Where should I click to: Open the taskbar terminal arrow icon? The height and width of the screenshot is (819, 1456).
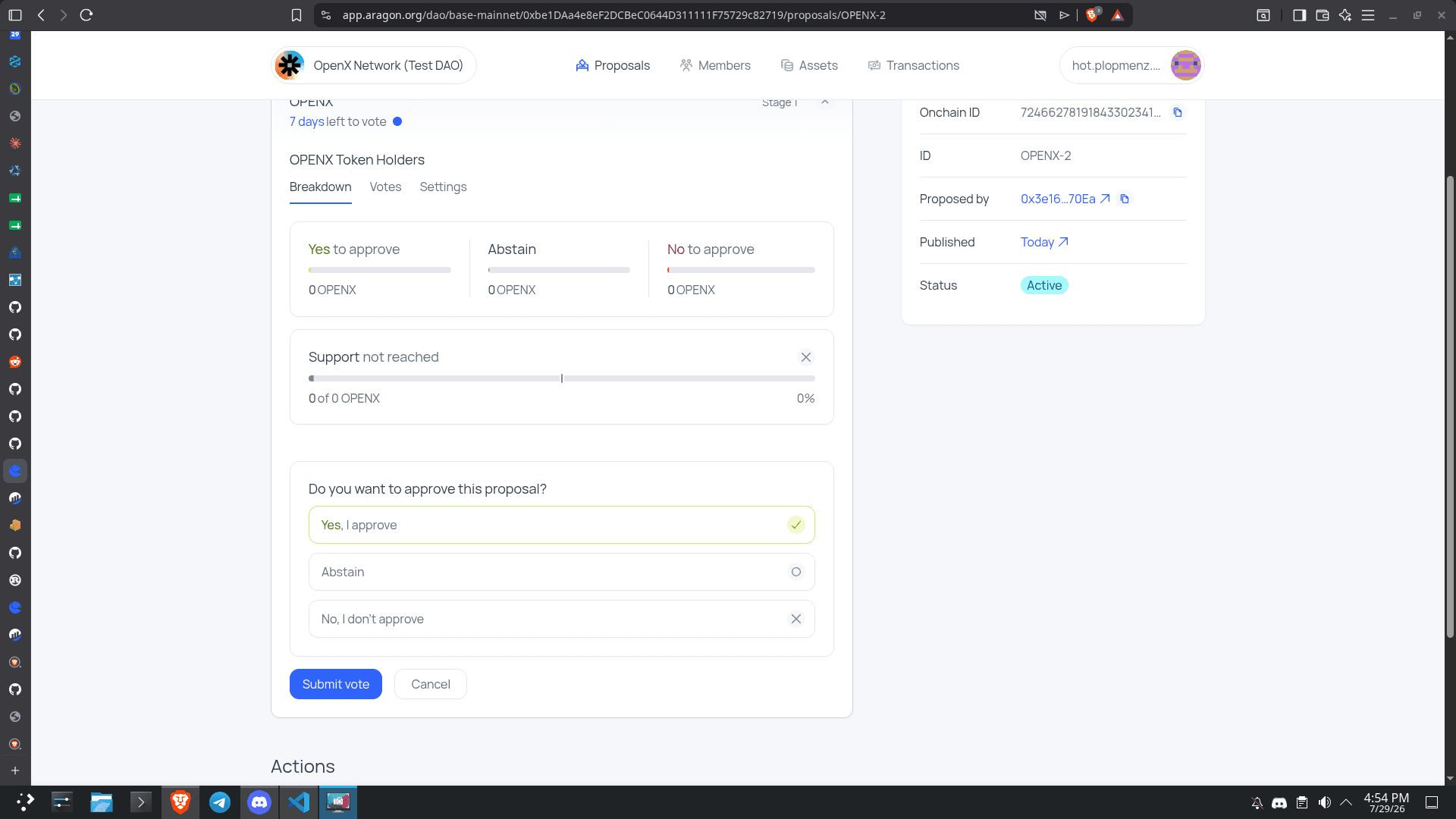141,802
